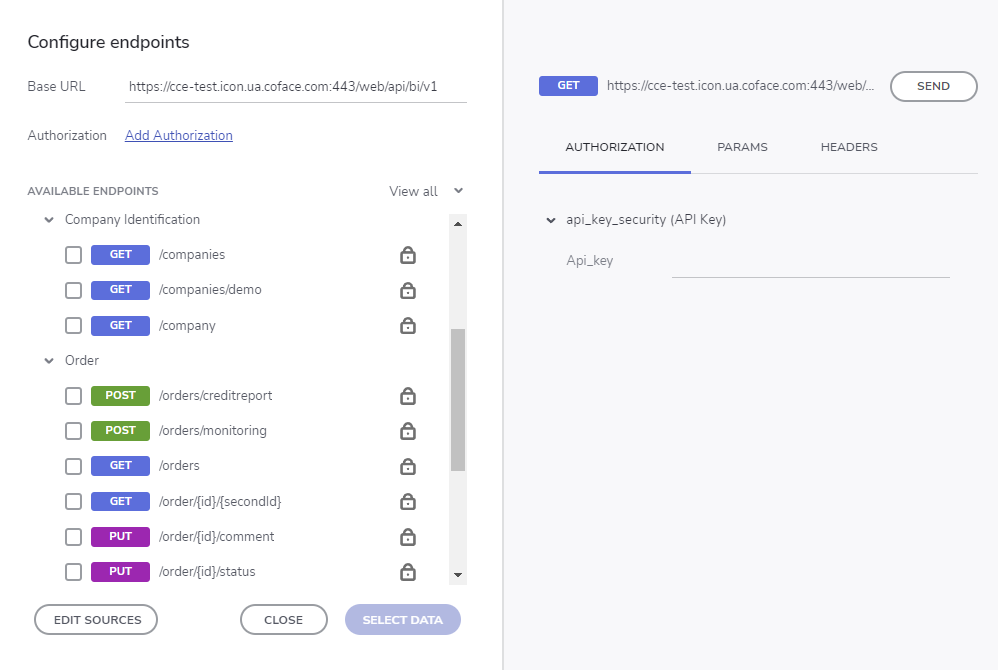This screenshot has width=998, height=670.
Task: Check the GET /companies endpoint checkbox
Action: tap(73, 255)
